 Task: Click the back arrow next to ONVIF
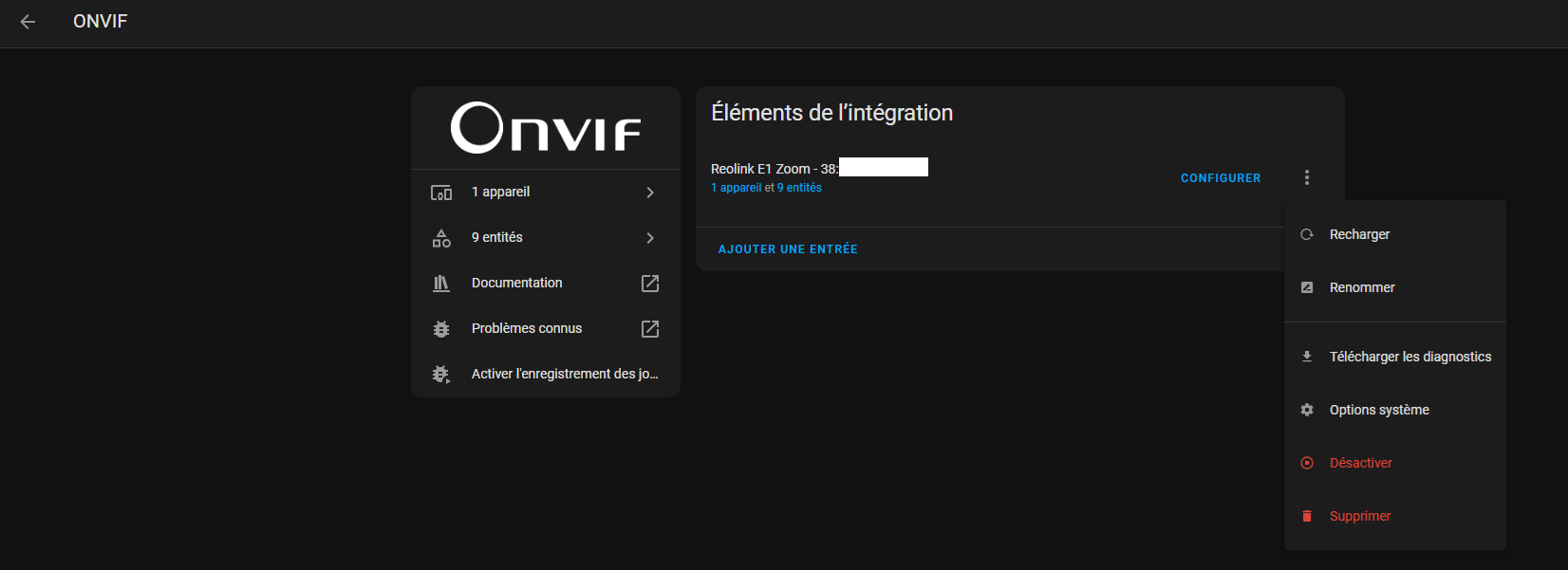[28, 22]
